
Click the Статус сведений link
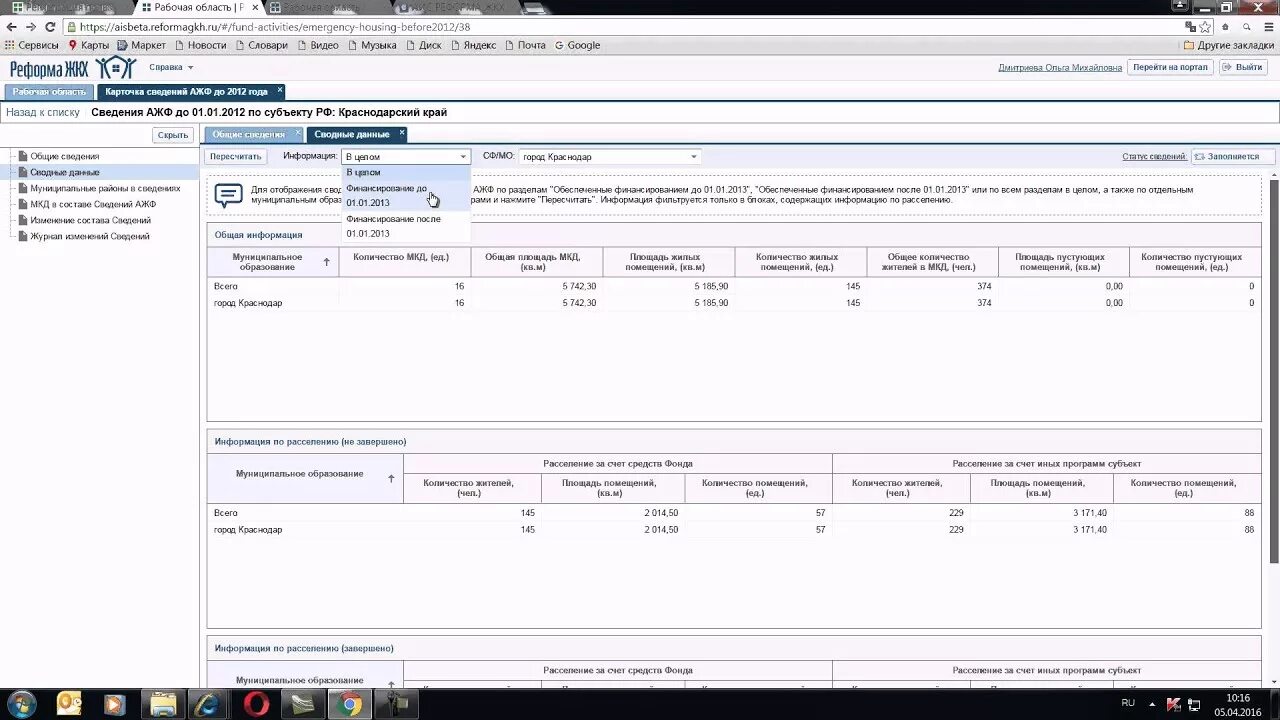pyautogui.click(x=1154, y=157)
